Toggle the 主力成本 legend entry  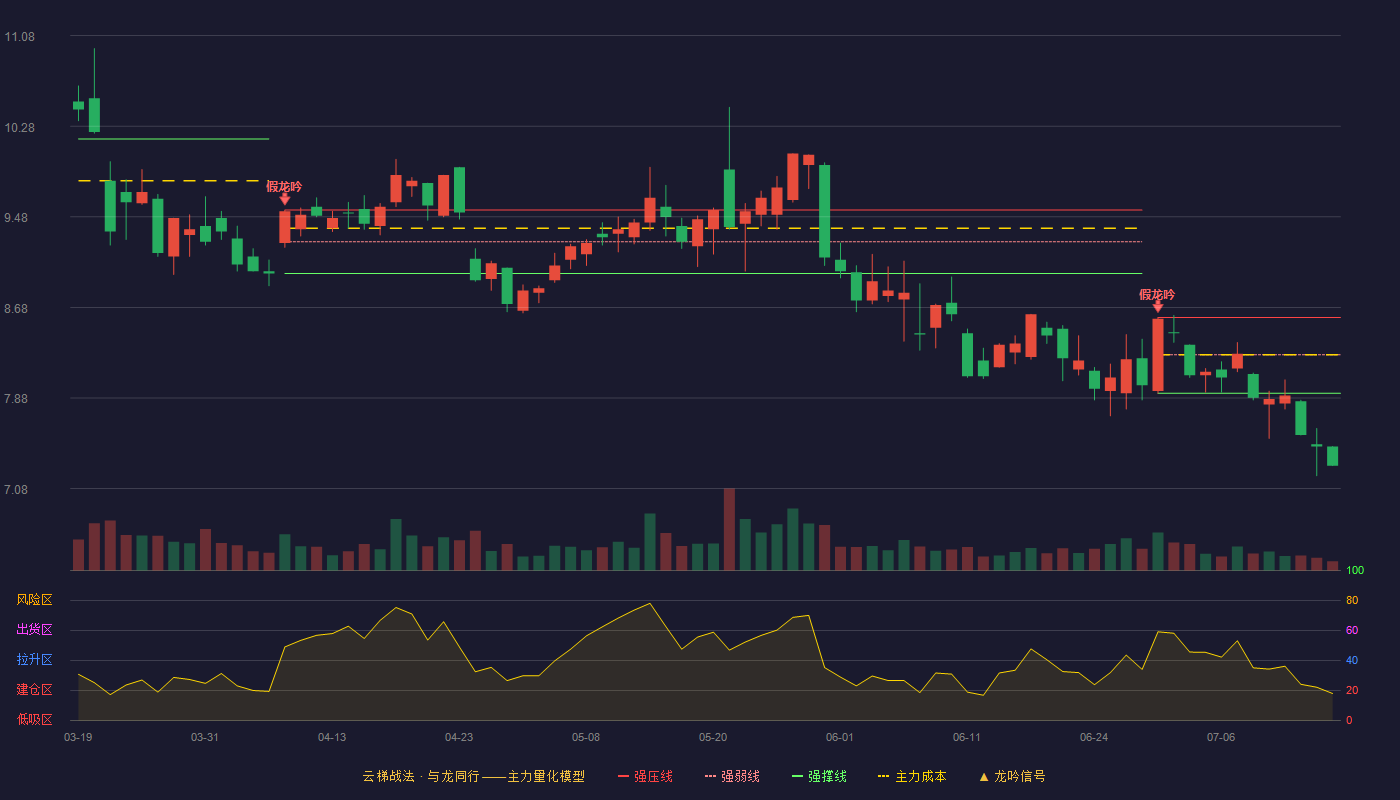coord(912,776)
